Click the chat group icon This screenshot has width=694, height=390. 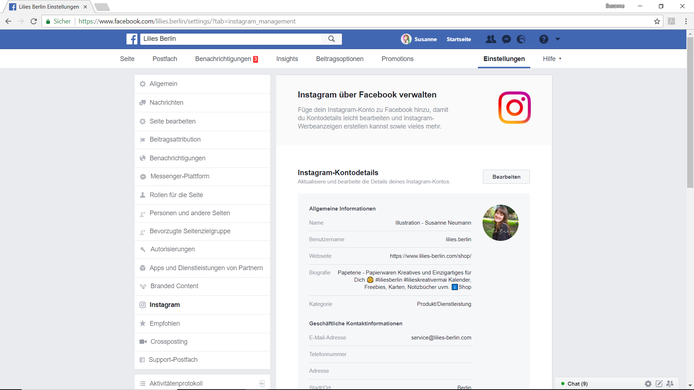pos(670,384)
